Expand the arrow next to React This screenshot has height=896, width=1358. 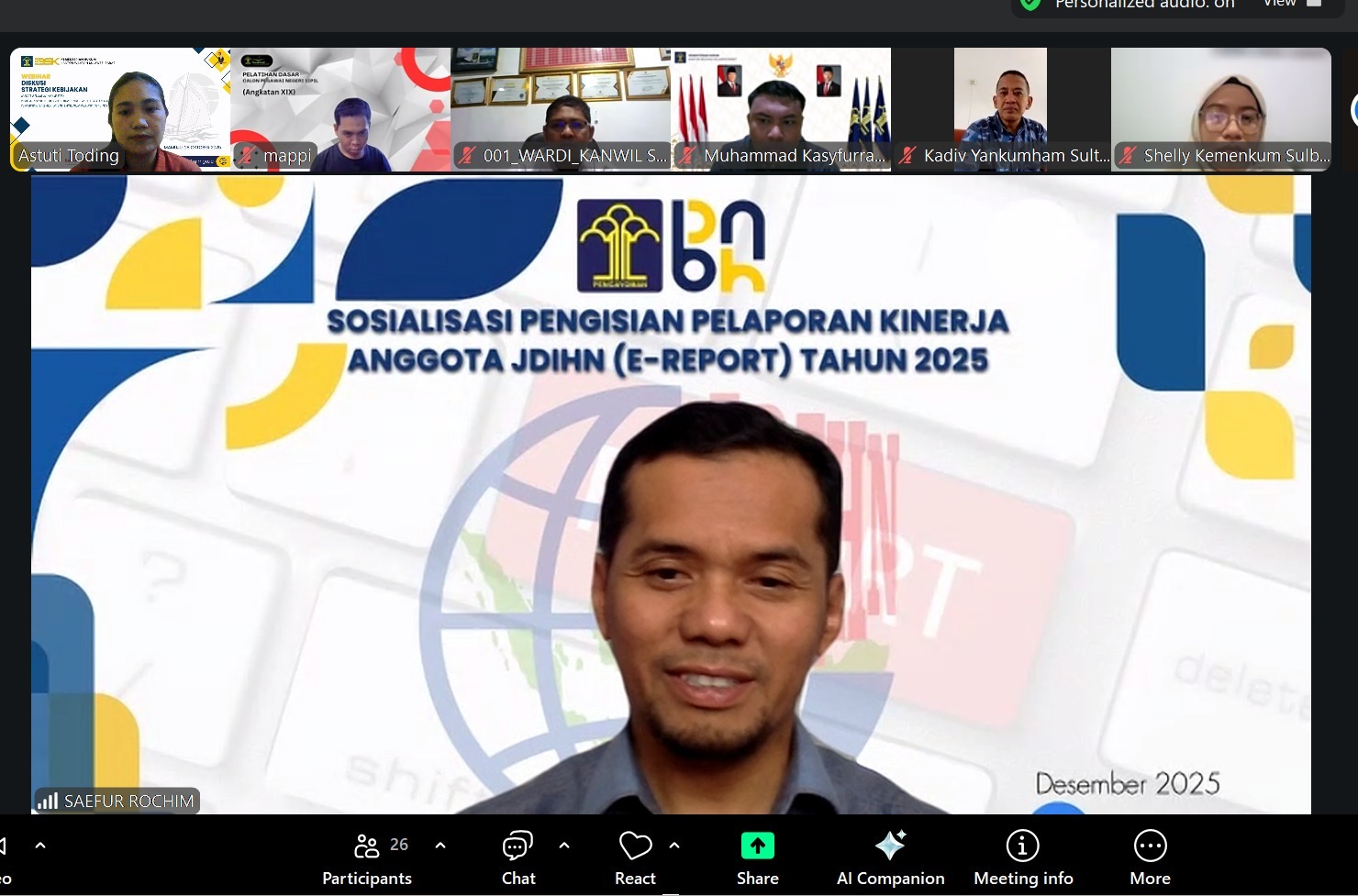pos(674,846)
